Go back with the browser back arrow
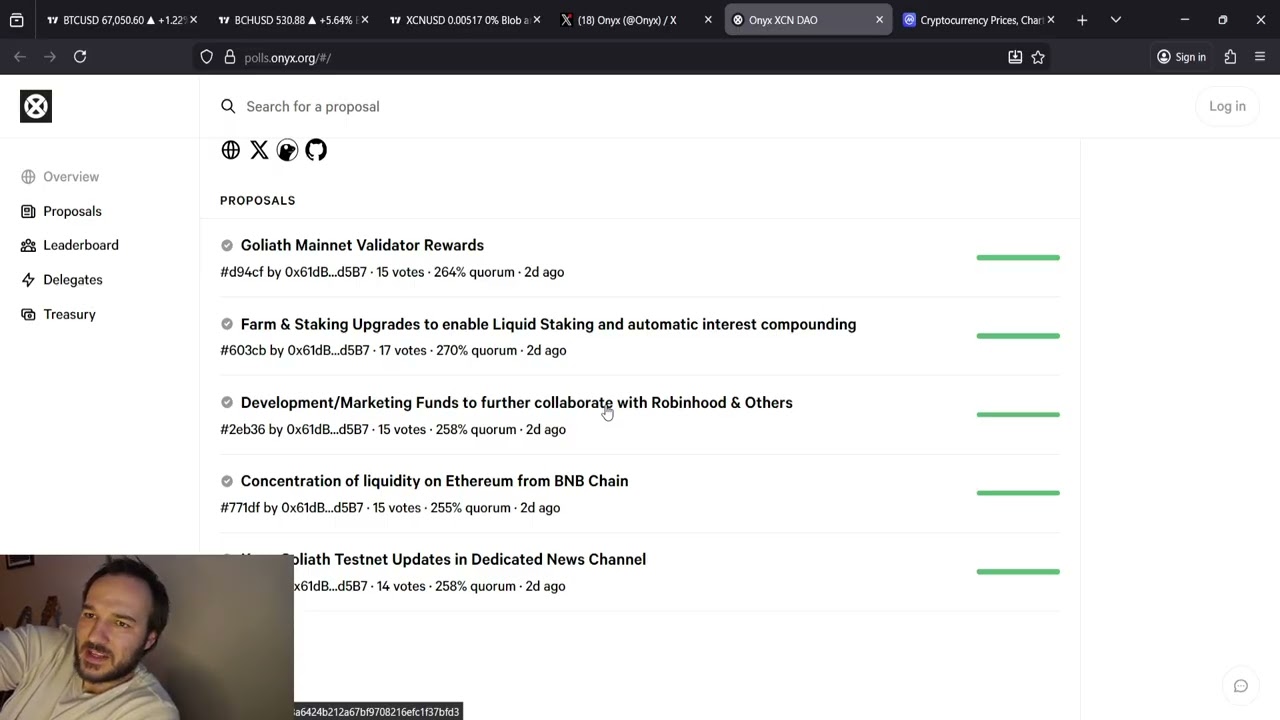Screen dimensions: 1280x720 click(20, 57)
